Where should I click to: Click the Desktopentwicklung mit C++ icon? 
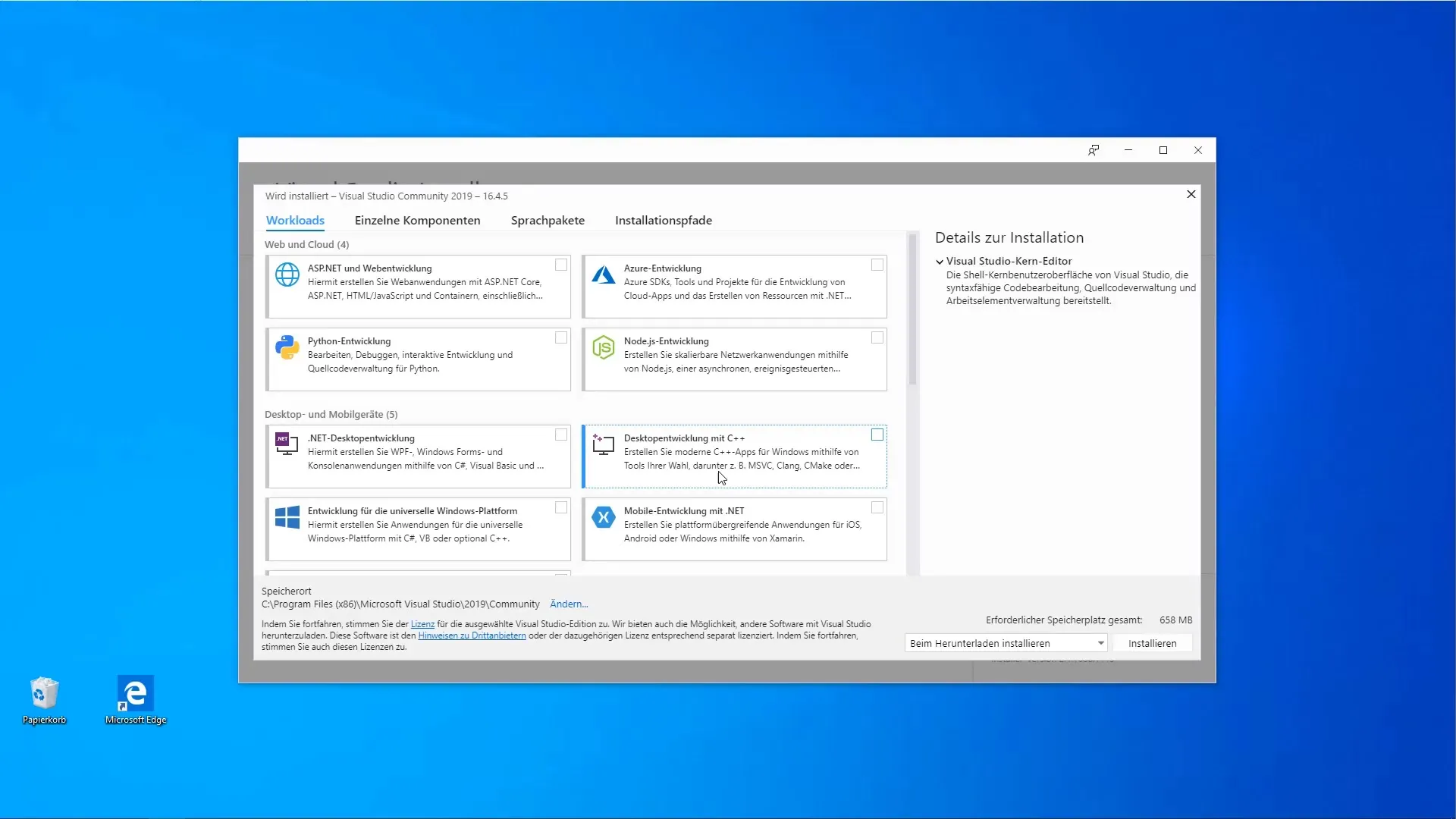pyautogui.click(x=603, y=444)
